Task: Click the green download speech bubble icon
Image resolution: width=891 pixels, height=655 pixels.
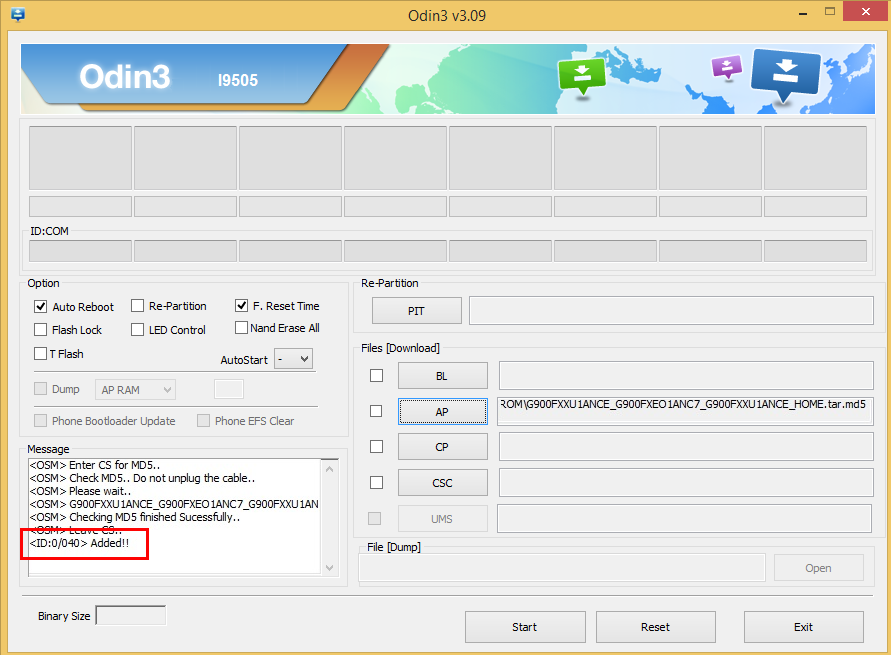Action: [582, 77]
